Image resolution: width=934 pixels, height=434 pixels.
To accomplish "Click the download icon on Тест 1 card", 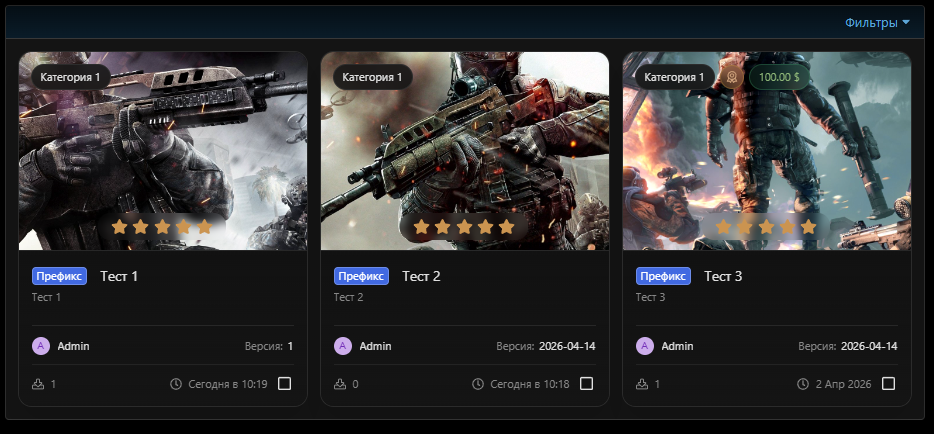I will [x=38, y=384].
